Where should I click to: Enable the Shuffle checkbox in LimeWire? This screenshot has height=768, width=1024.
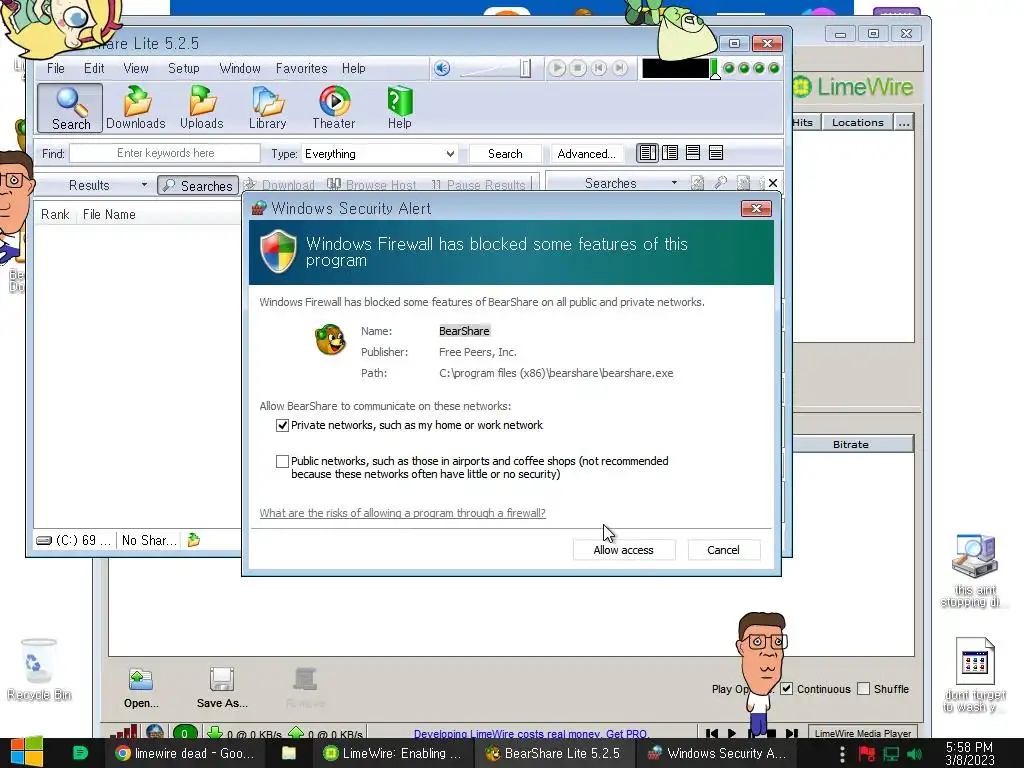click(x=863, y=689)
